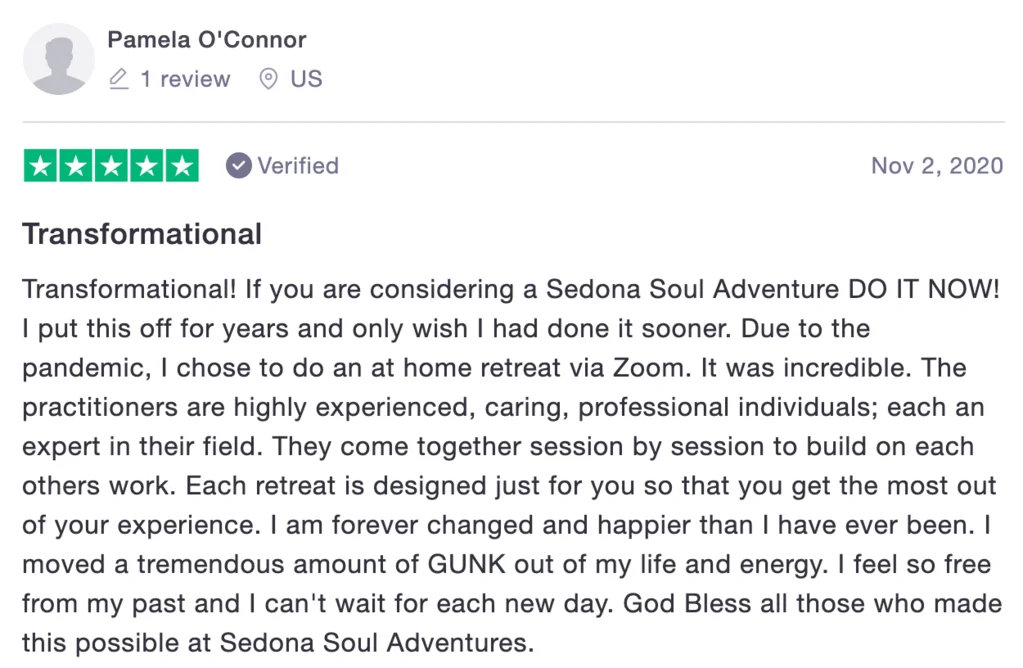
Task: Open the bold "Transformational" review title
Action: pos(142,234)
